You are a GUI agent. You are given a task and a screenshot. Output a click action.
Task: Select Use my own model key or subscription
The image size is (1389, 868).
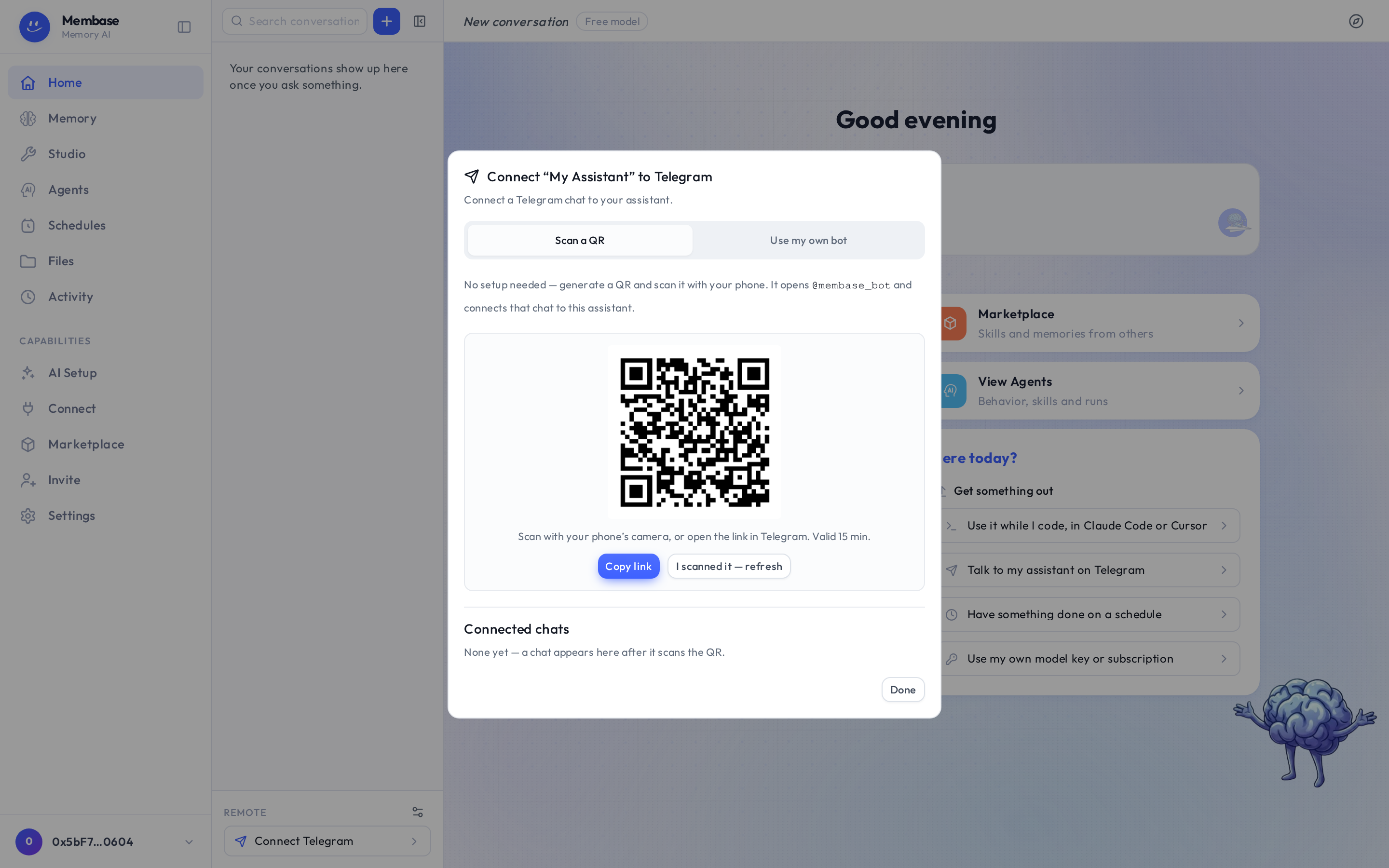click(1090, 658)
